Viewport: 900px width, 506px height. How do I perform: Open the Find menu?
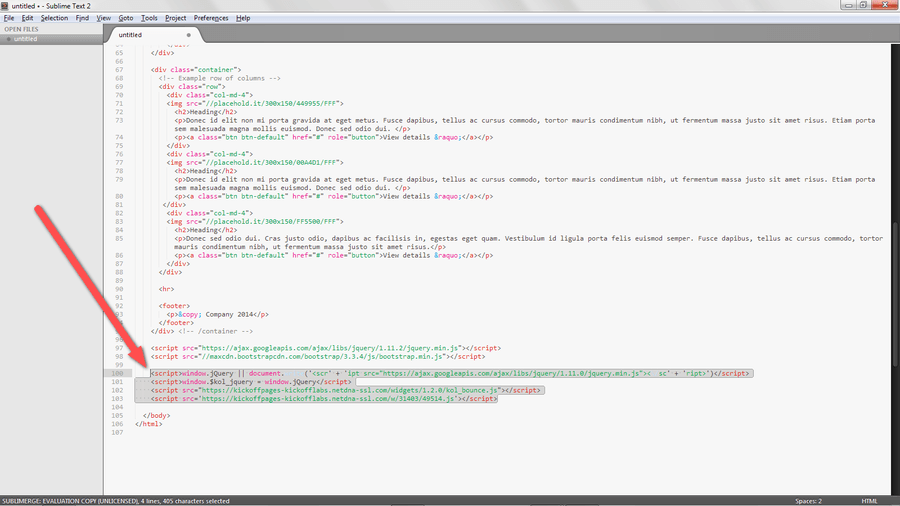coord(82,18)
